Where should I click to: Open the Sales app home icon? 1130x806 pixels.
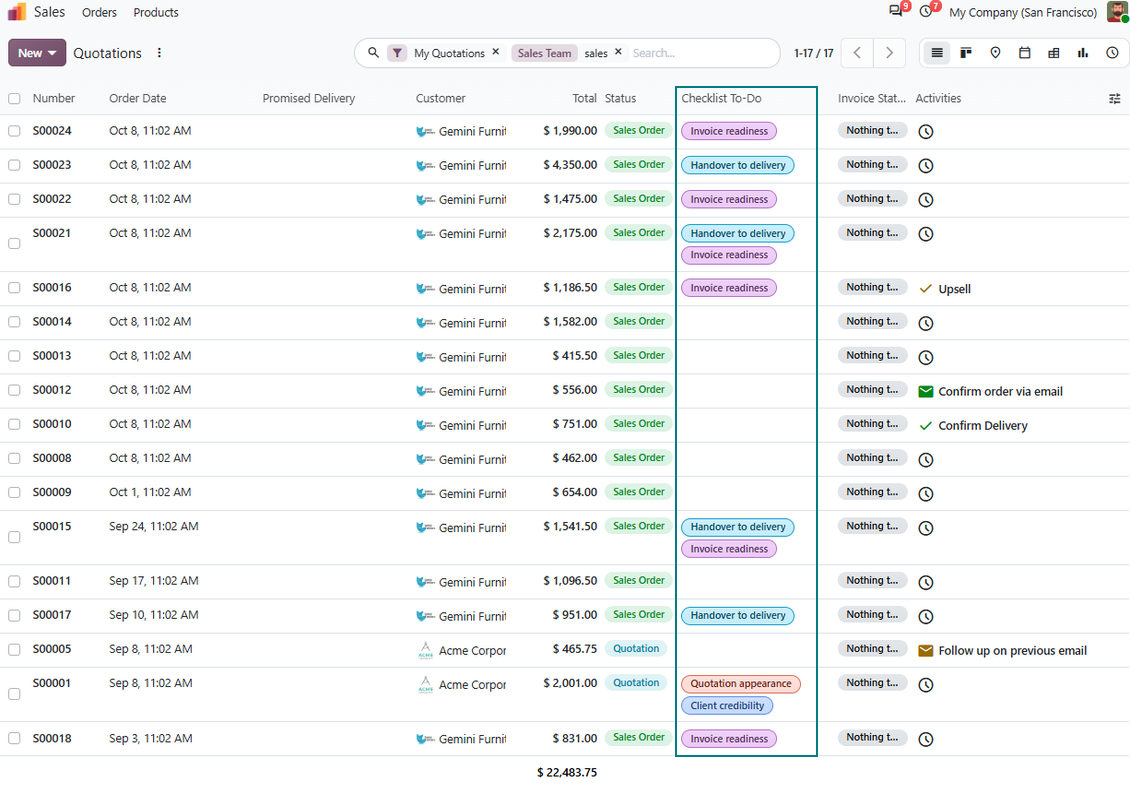point(17,12)
